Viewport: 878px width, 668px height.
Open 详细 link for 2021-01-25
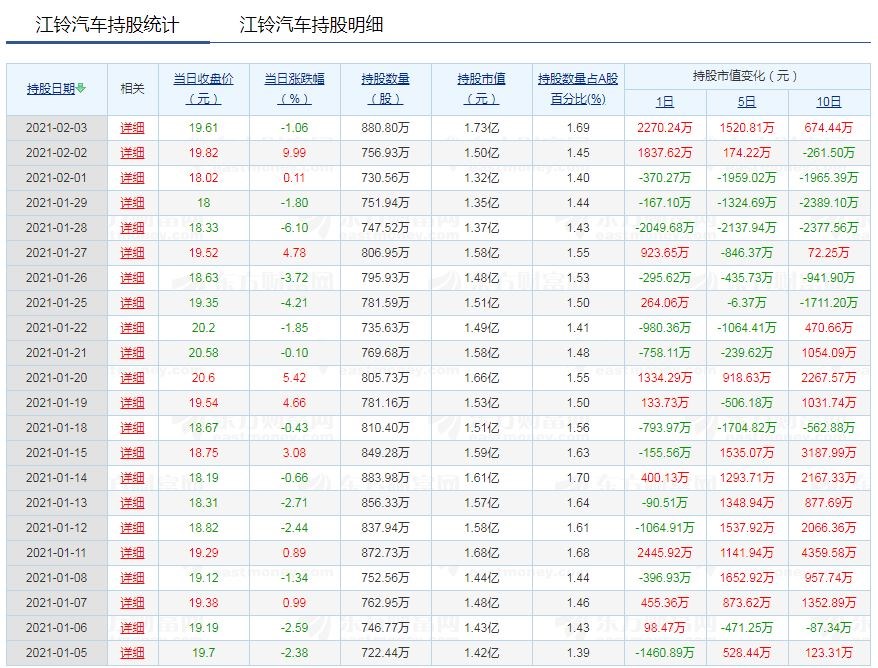pyautogui.click(x=132, y=303)
